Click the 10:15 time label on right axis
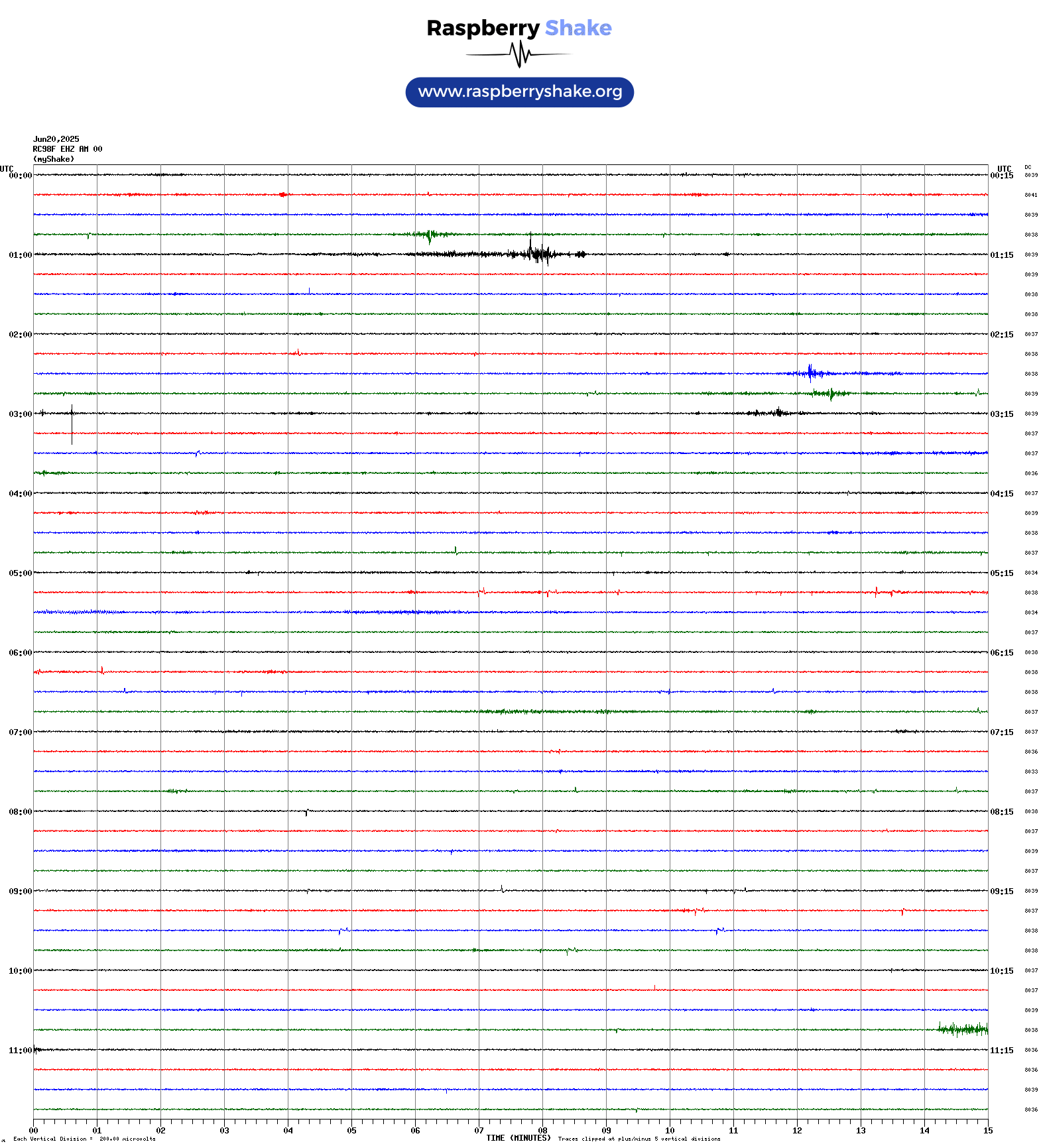 (x=1002, y=971)
